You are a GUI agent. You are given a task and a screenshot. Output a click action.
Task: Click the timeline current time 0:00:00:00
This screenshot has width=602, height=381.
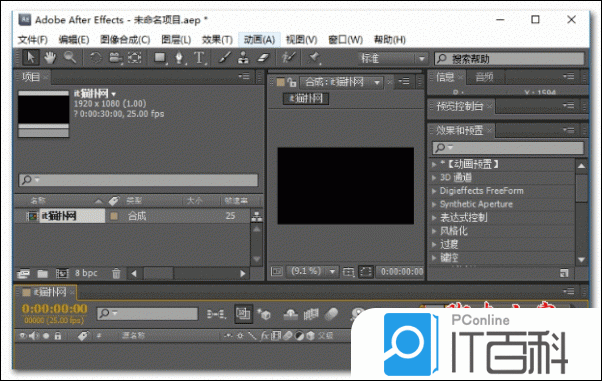[x=55, y=309]
